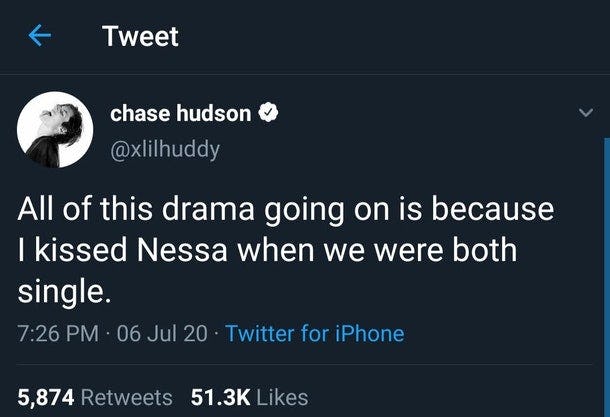This screenshot has height=417, width=610.
Task: Click the top header bar empty area
Action: point(400,37)
